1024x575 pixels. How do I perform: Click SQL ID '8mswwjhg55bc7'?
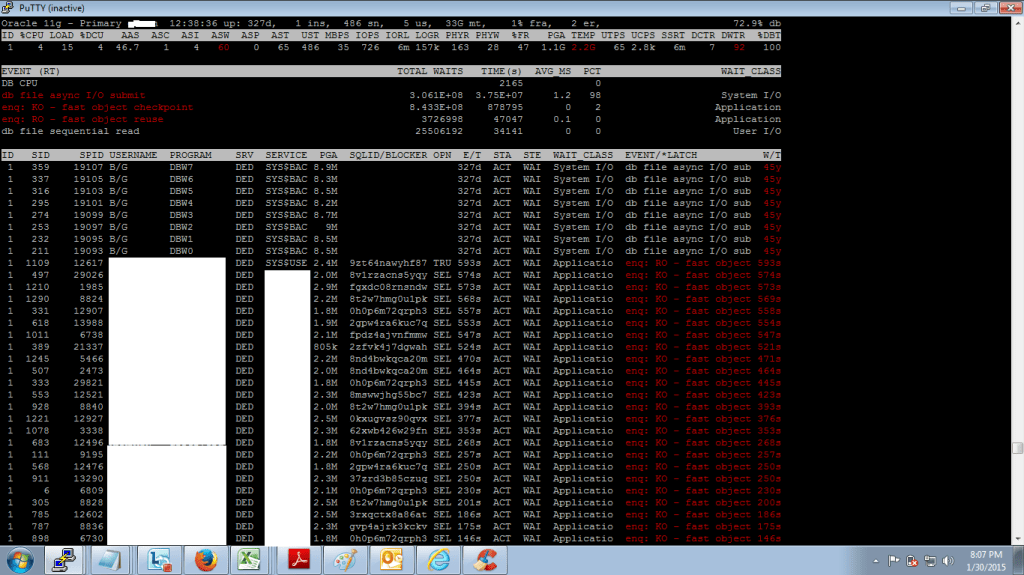click(388, 395)
